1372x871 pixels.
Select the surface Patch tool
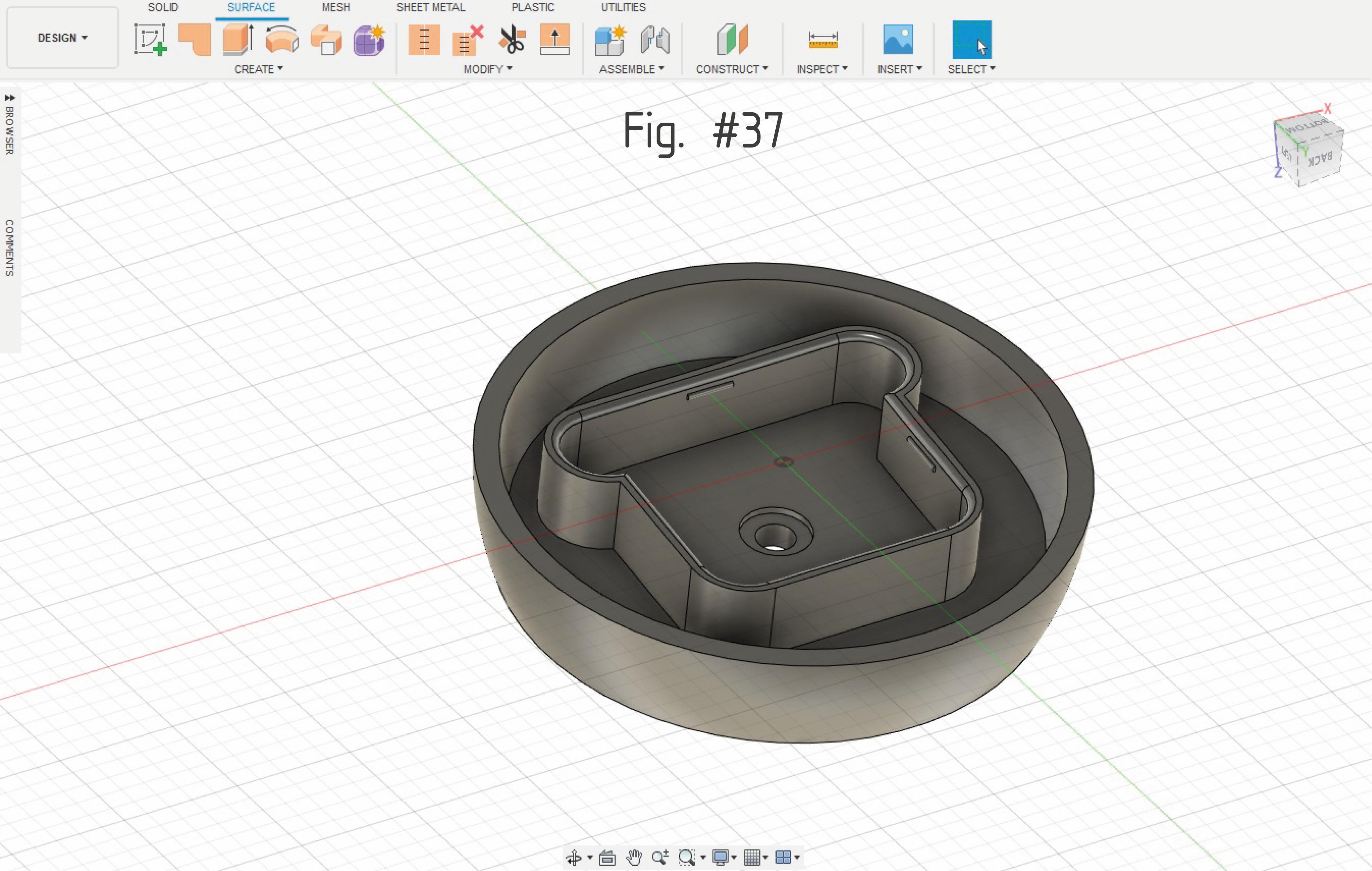pyautogui.click(x=195, y=39)
